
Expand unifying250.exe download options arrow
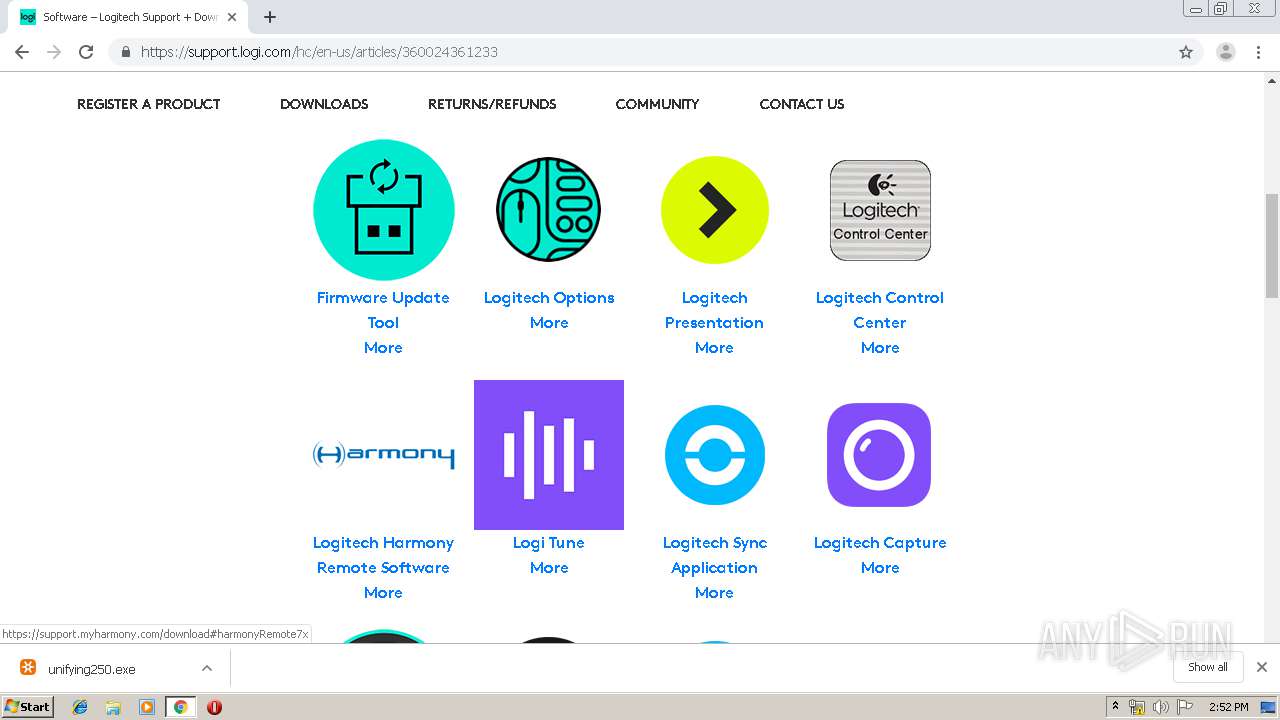[206, 668]
